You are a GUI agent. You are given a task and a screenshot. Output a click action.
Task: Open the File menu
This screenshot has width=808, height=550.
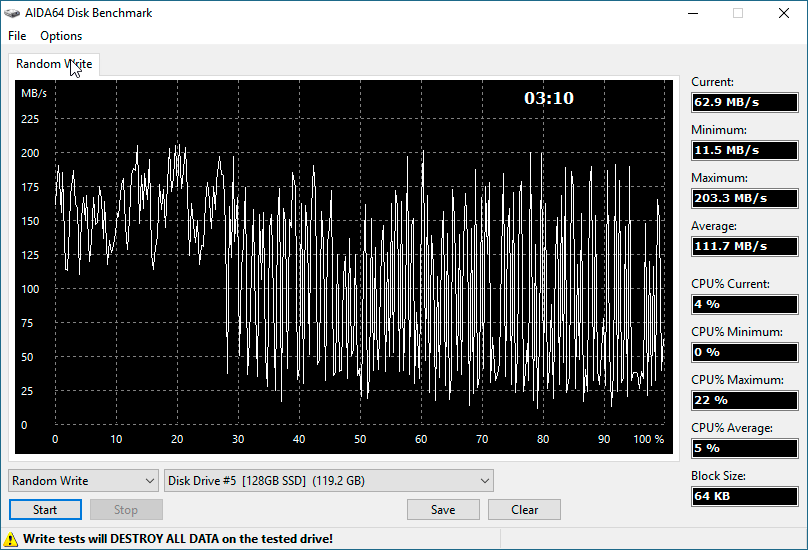coord(17,36)
